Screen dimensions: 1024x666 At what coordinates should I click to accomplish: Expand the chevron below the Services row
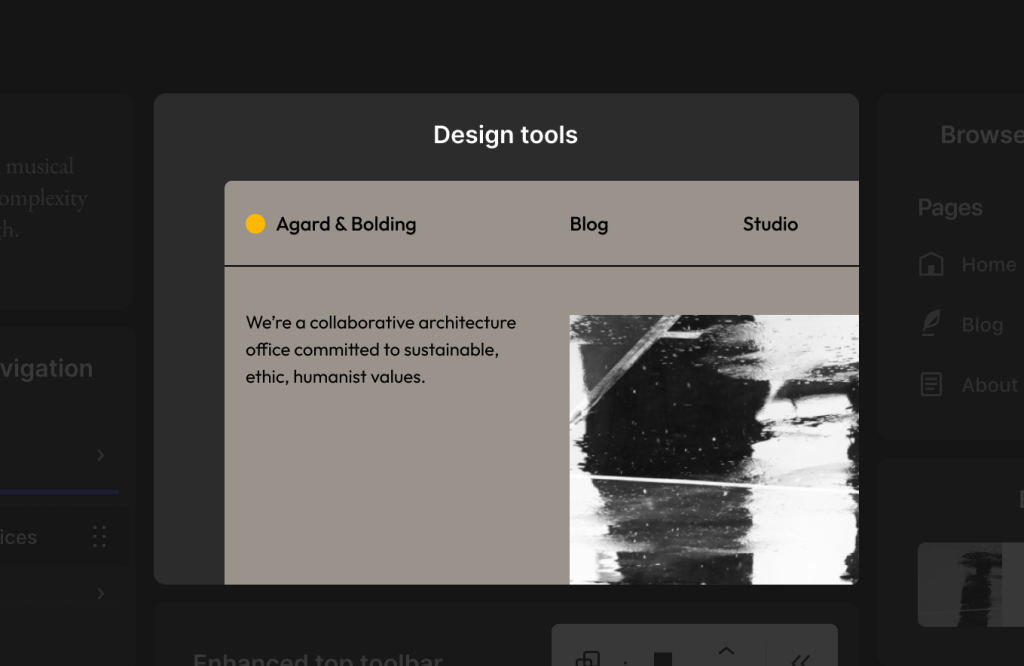[99, 593]
